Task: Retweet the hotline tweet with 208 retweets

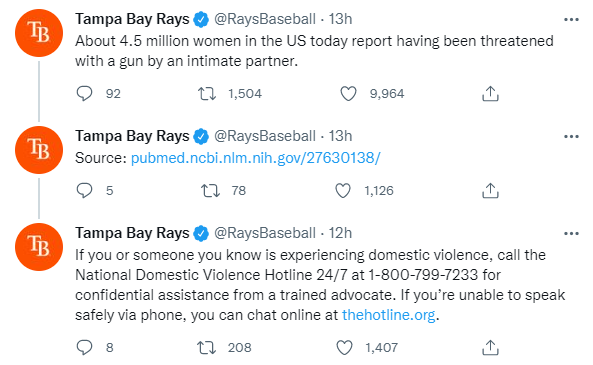Action: click(x=206, y=347)
